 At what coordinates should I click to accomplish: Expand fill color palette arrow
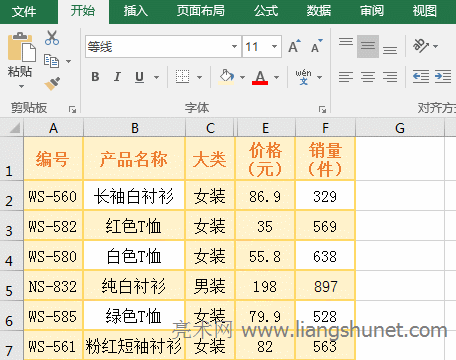coord(242,77)
